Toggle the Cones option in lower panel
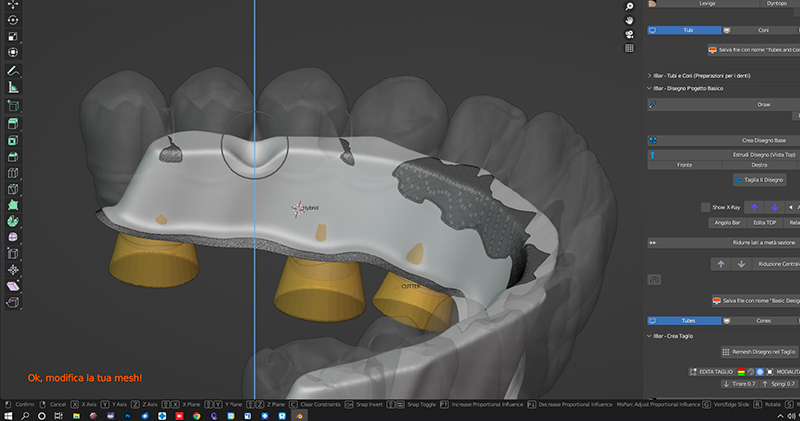 (x=763, y=321)
